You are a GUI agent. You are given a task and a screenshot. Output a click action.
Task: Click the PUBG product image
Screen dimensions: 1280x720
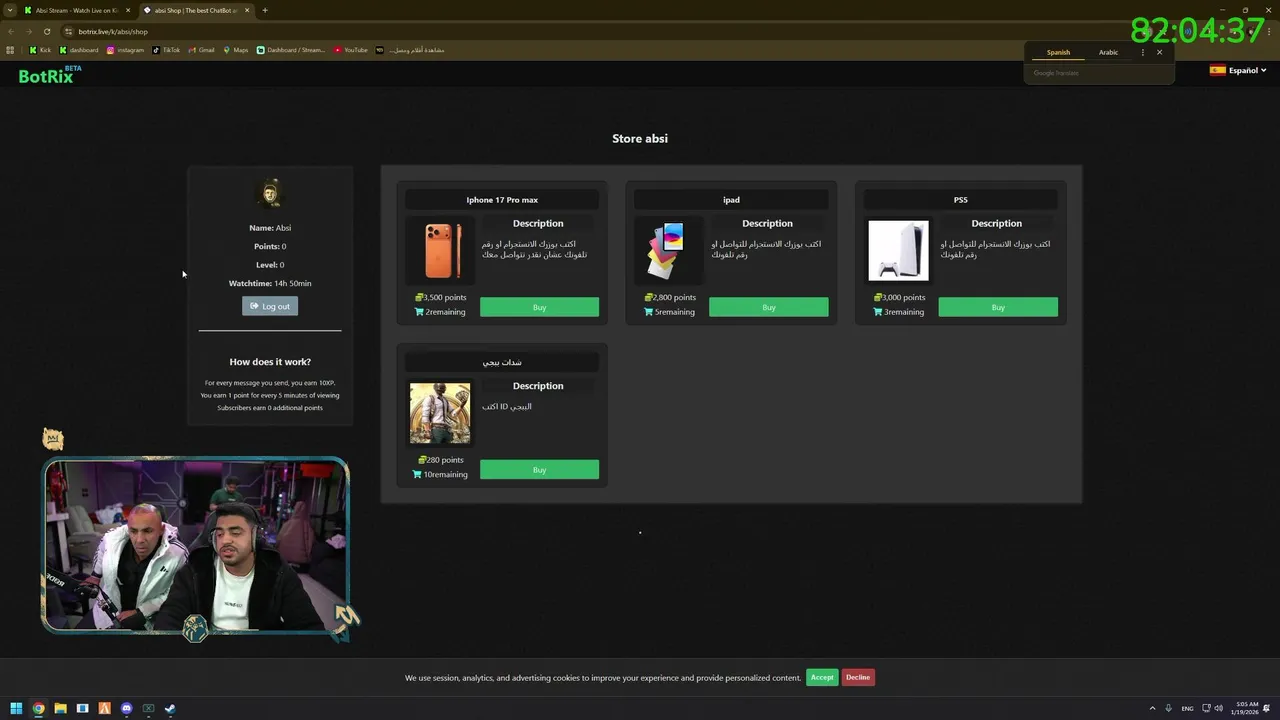[x=440, y=413]
